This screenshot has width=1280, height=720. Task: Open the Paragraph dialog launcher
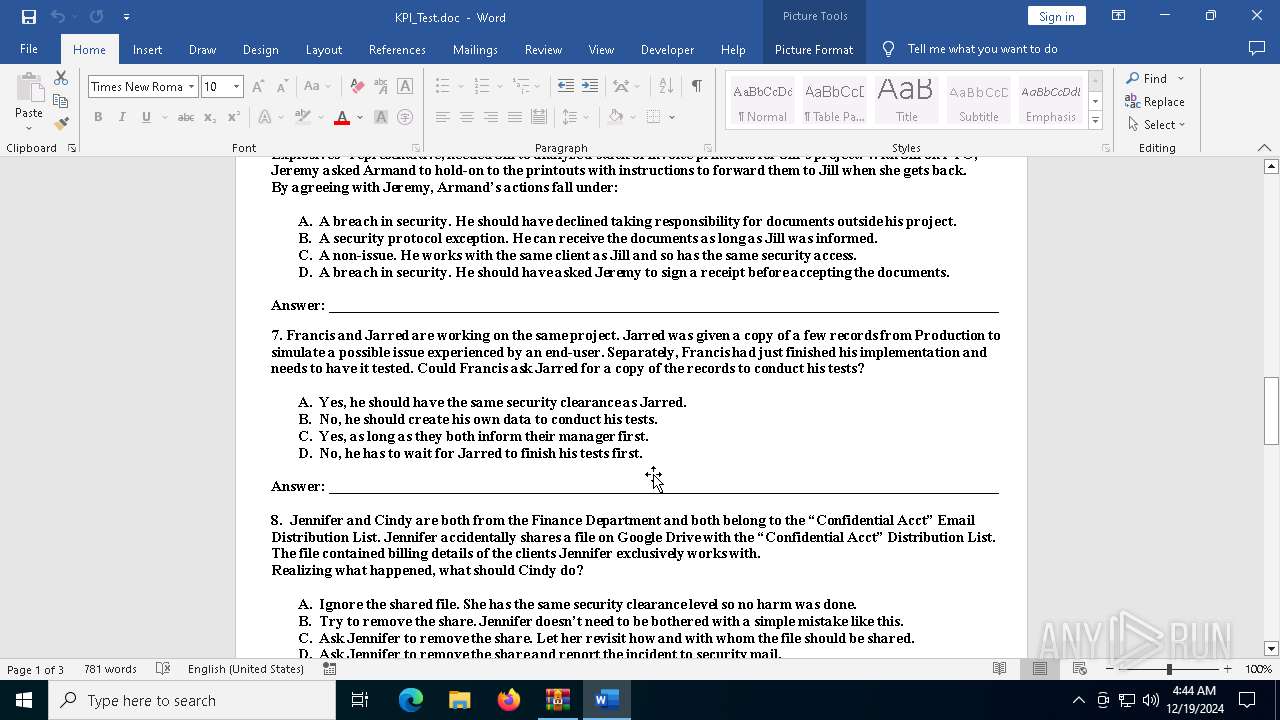click(708, 148)
